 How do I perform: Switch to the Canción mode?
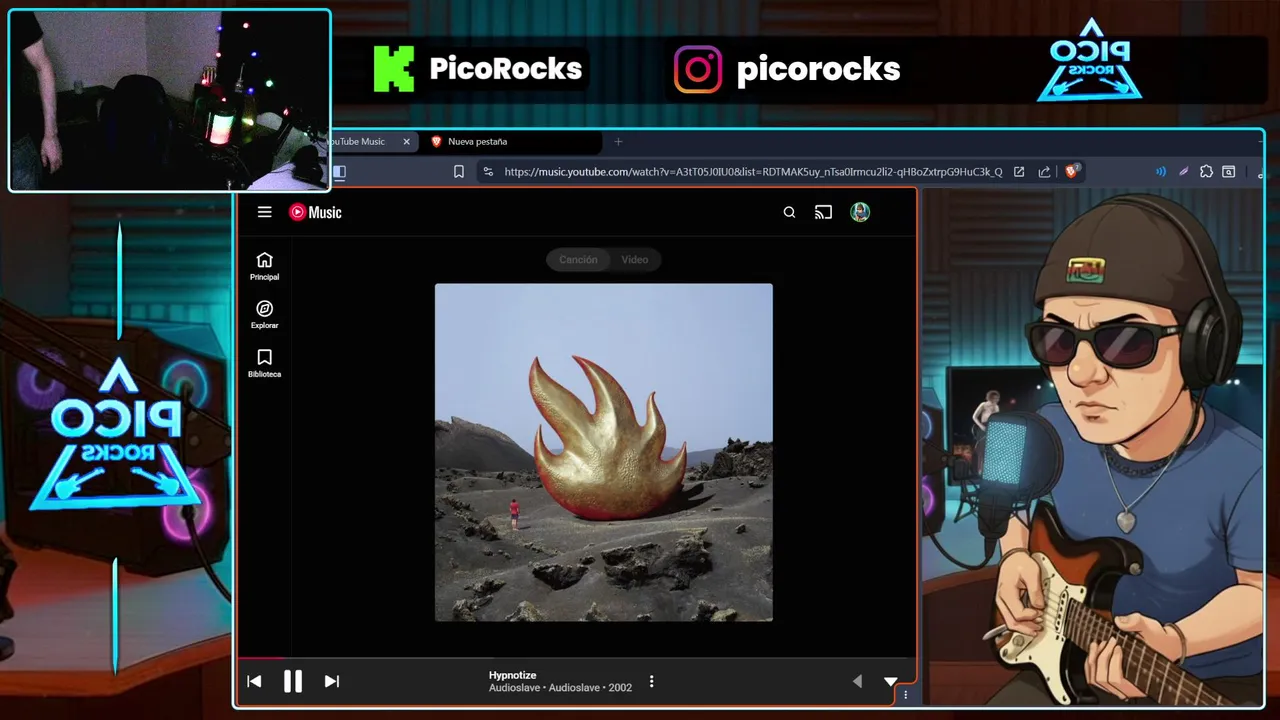tap(578, 259)
